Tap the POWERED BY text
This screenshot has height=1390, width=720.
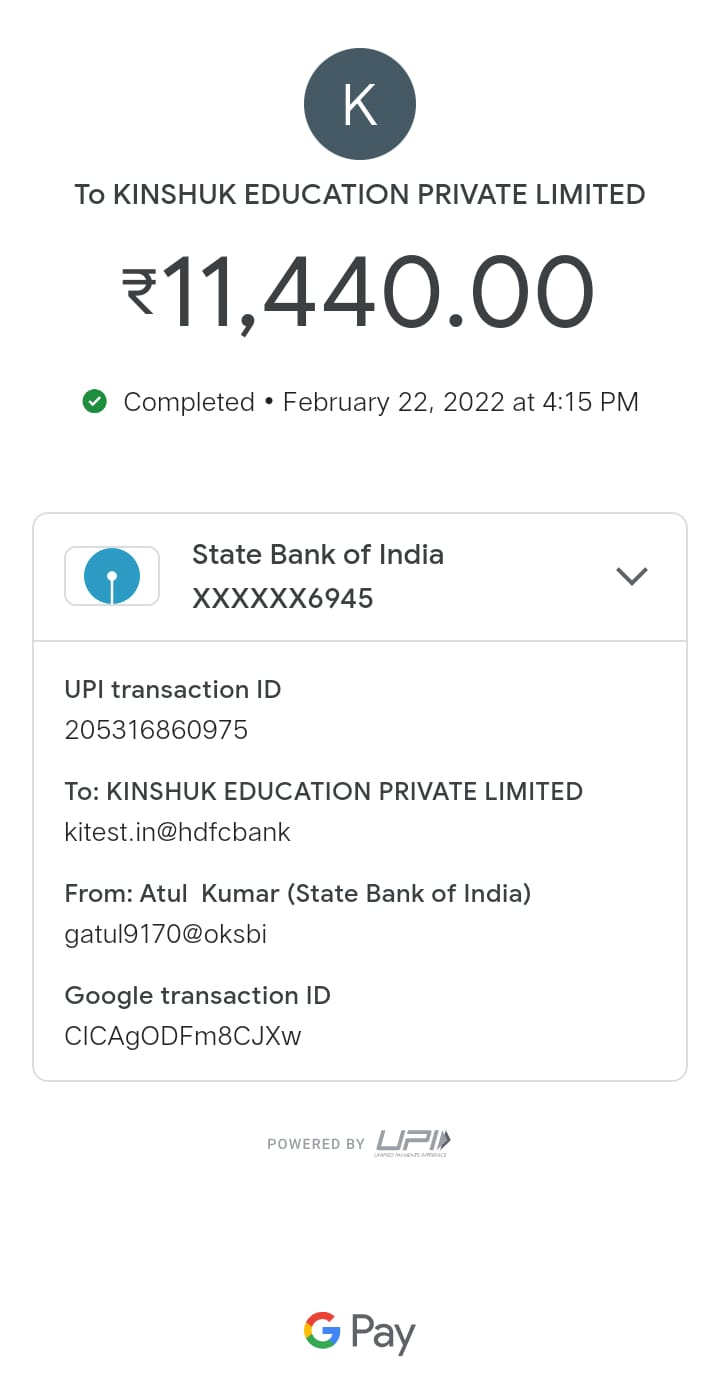click(315, 1144)
